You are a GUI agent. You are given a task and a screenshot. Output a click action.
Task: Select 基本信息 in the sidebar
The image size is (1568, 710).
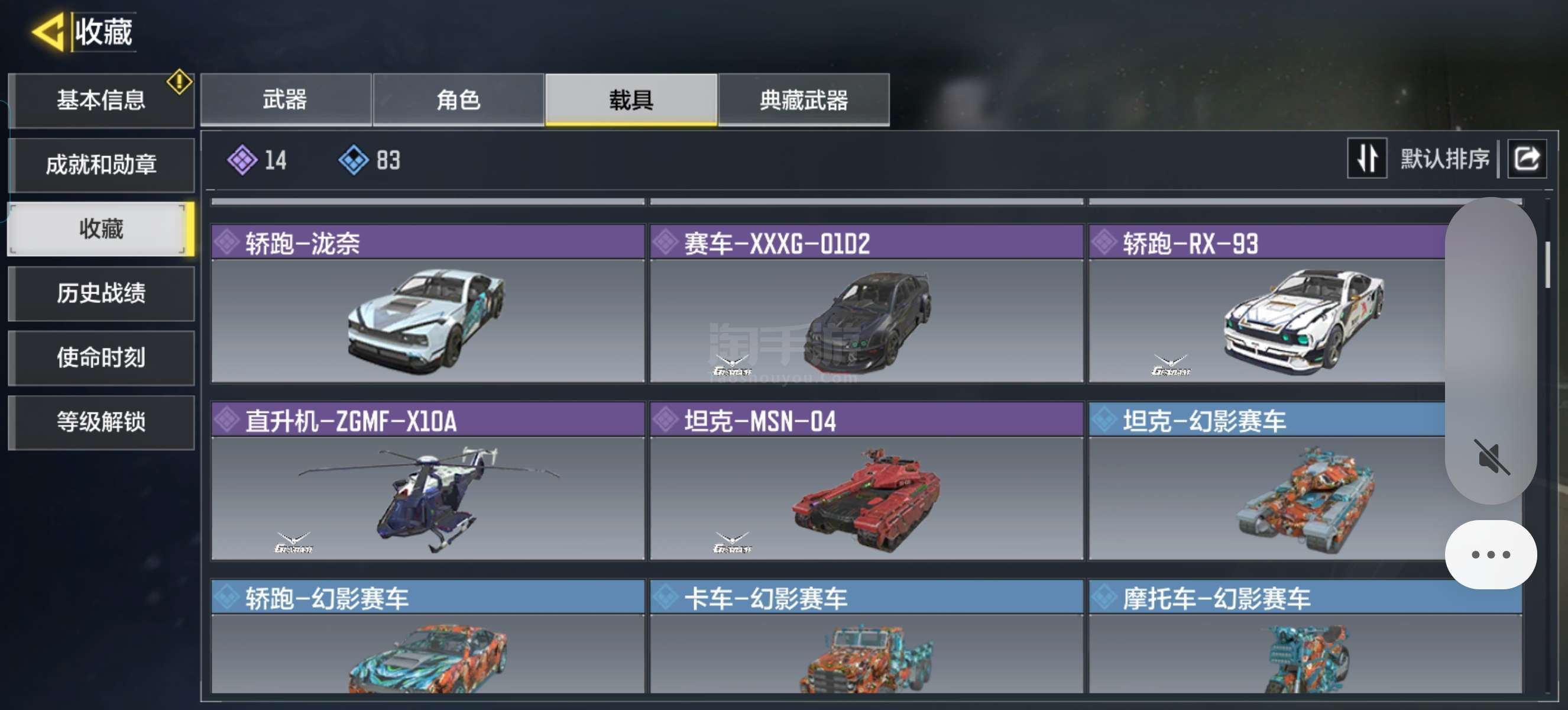tap(101, 101)
